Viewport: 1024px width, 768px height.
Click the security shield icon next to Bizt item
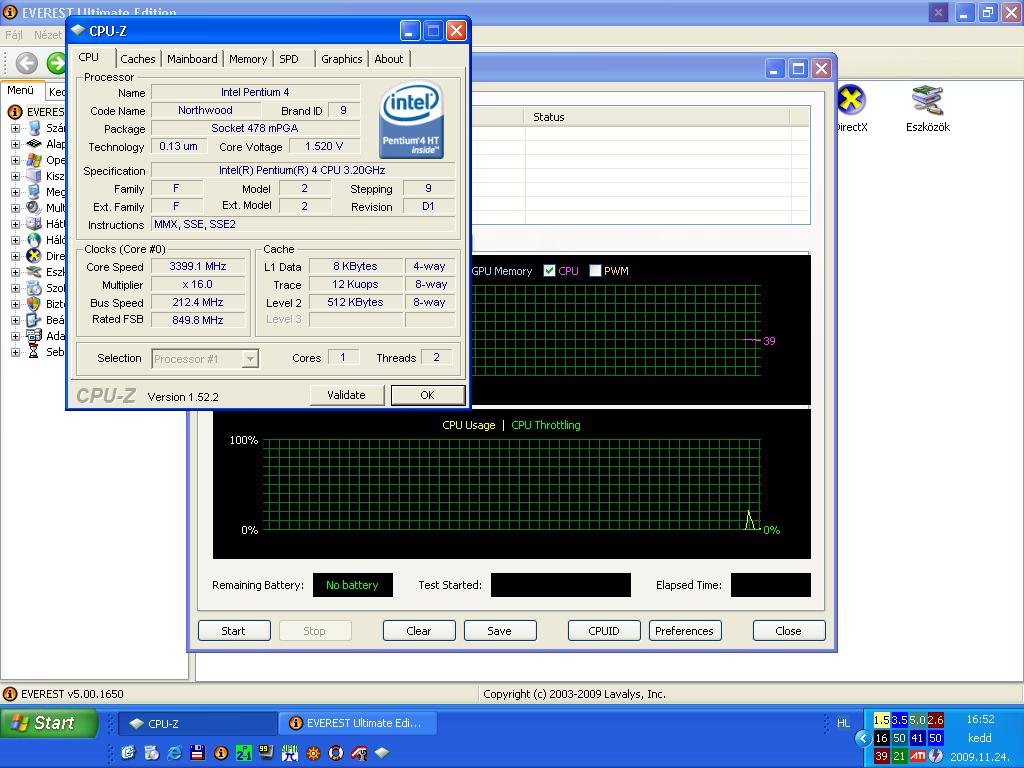[34, 304]
